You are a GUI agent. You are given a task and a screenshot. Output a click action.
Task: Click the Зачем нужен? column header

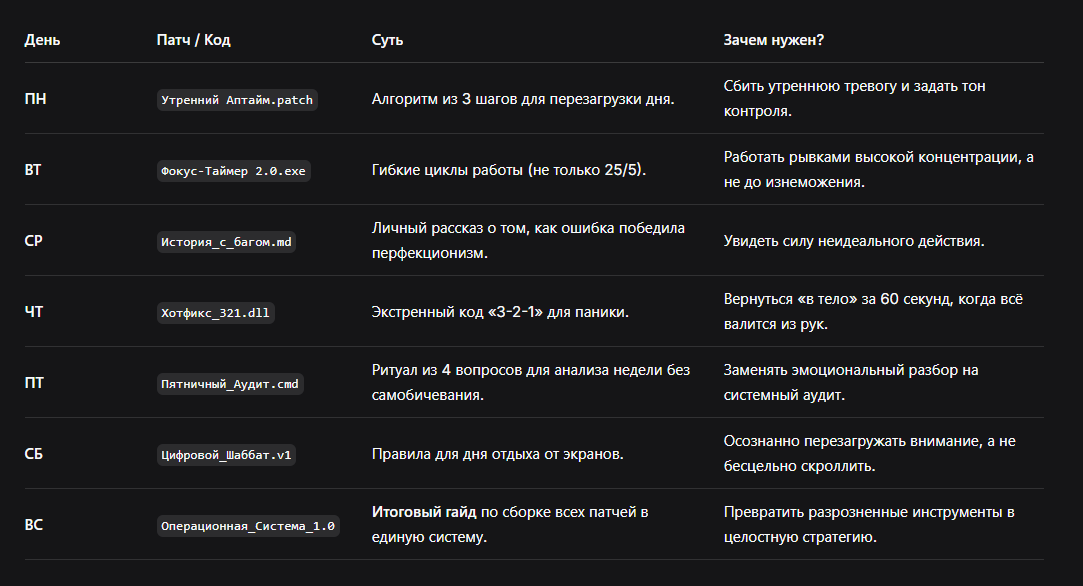click(774, 40)
